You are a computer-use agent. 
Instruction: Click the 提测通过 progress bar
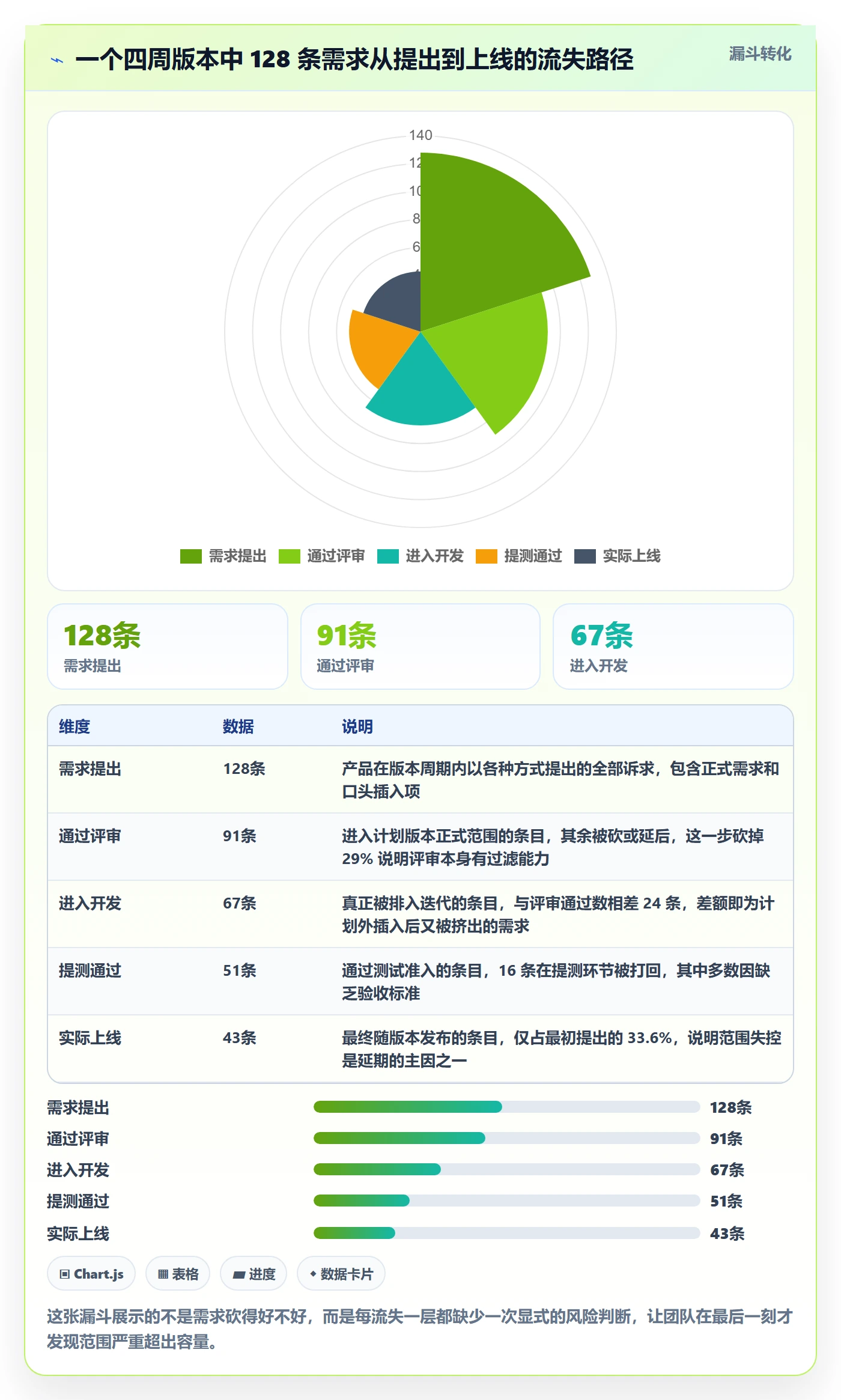507,1201
